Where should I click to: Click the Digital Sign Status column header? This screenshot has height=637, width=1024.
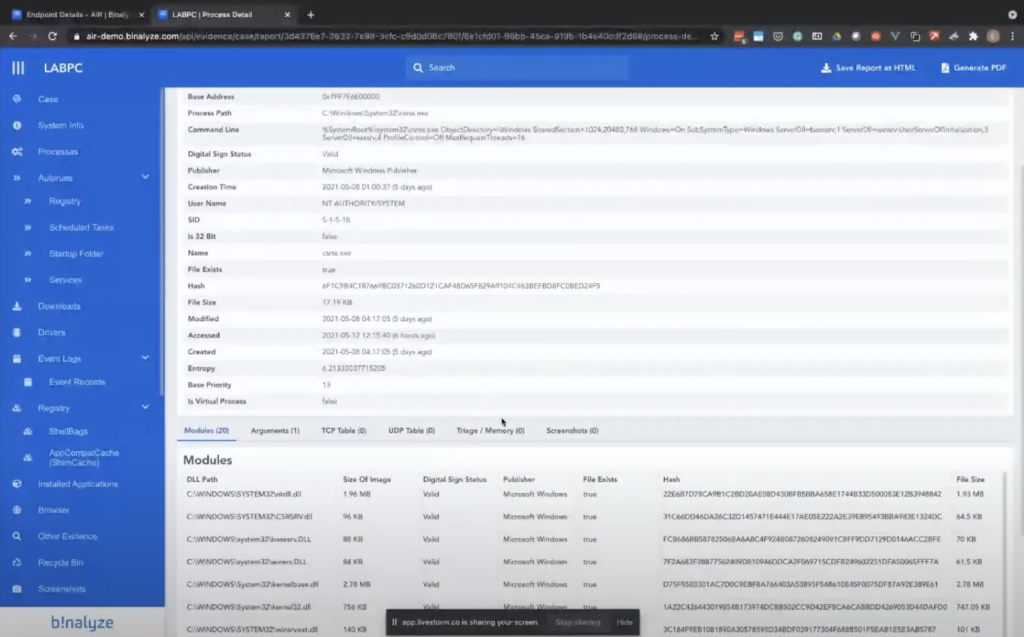(x=454, y=479)
